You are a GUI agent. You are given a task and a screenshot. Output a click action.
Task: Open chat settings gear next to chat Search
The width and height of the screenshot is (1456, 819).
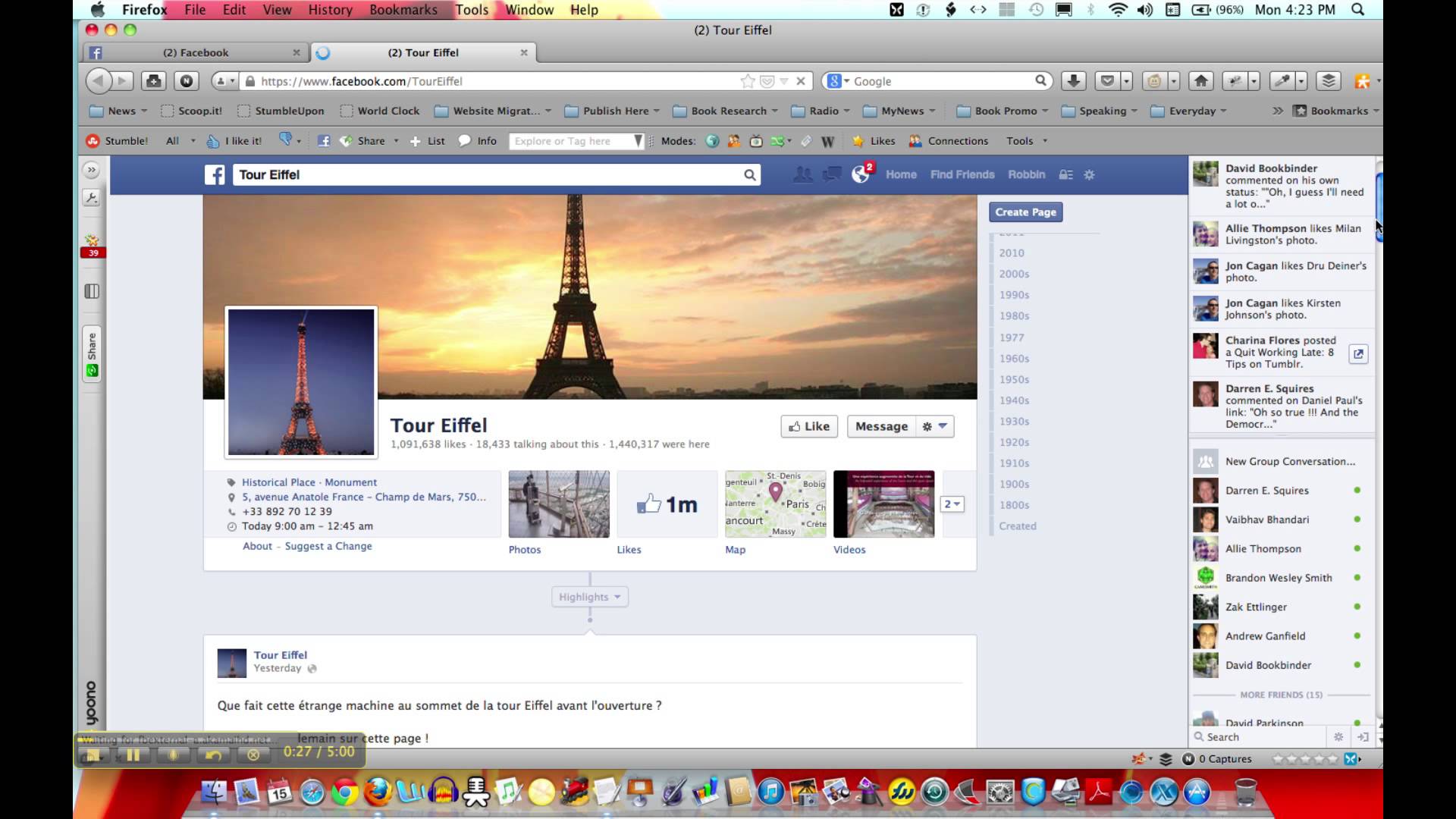coord(1338,736)
